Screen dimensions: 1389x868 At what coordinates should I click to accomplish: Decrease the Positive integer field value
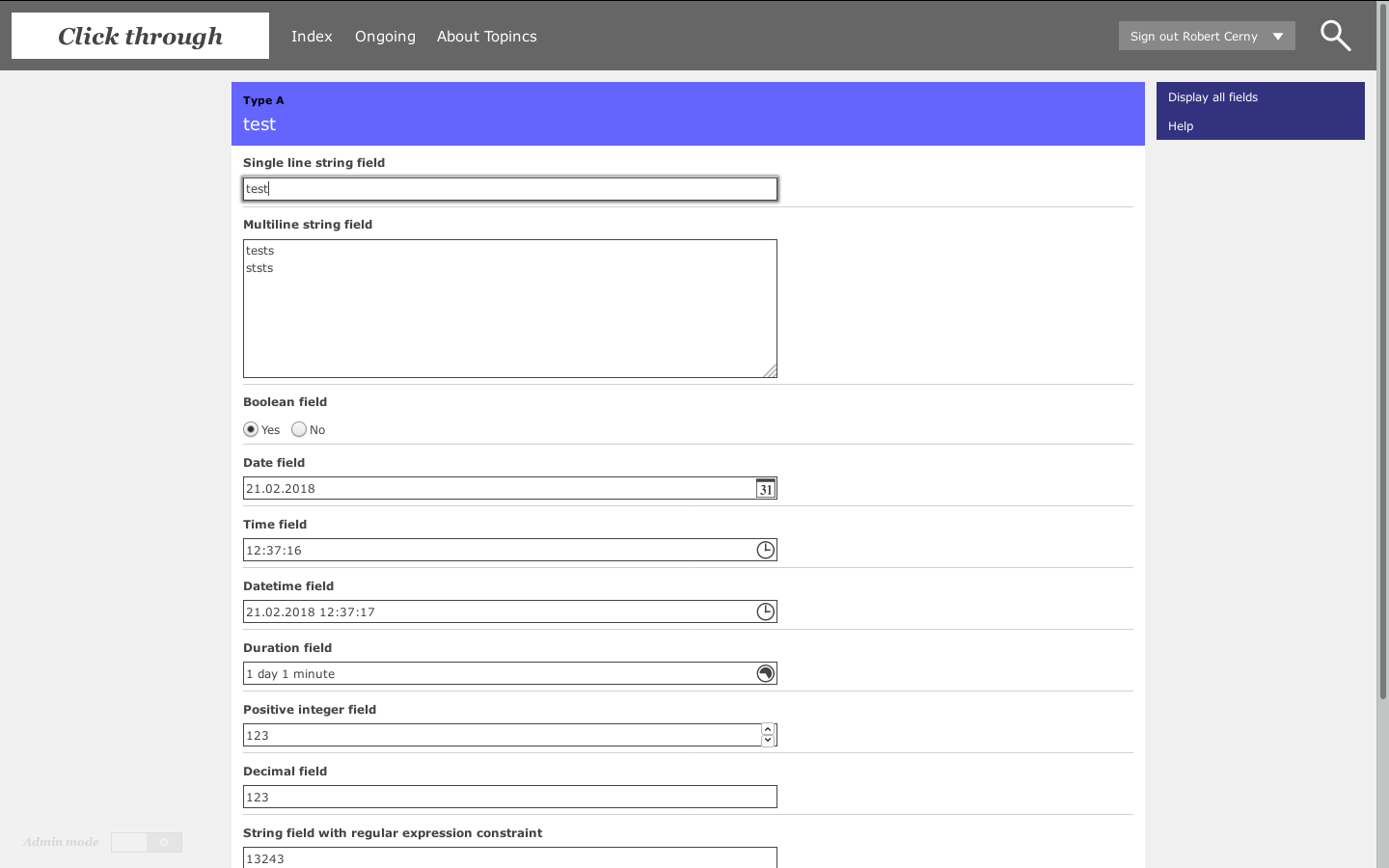tap(768, 741)
